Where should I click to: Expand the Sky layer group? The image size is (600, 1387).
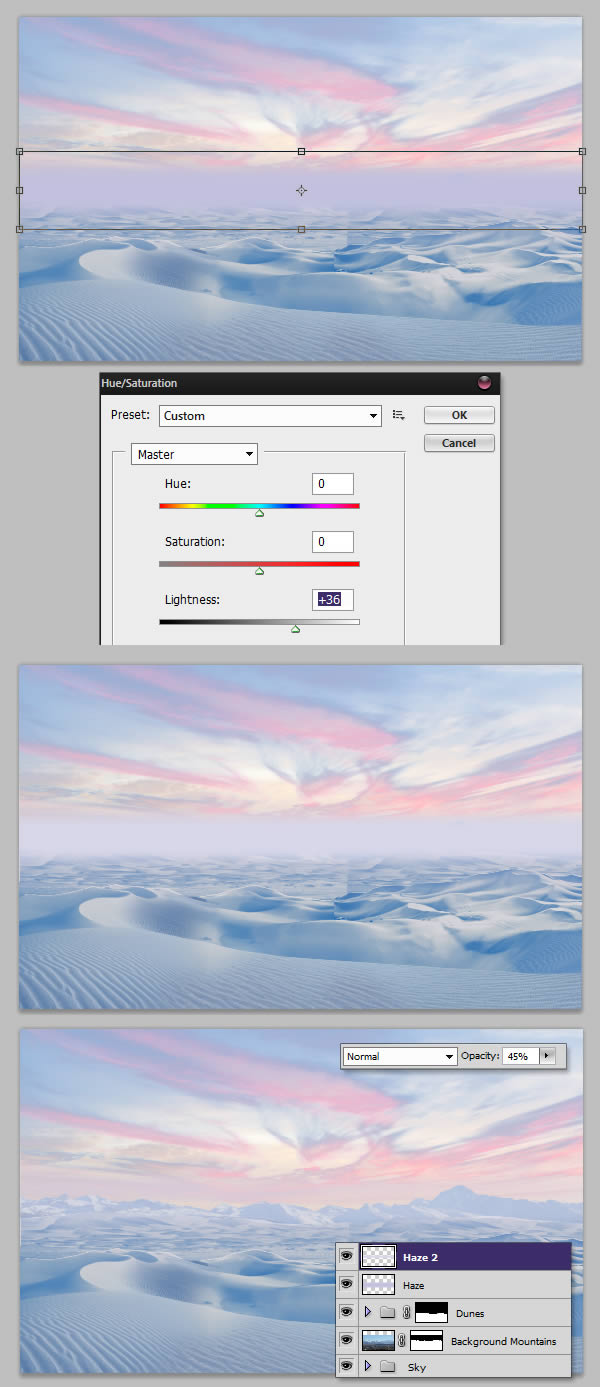[369, 1367]
